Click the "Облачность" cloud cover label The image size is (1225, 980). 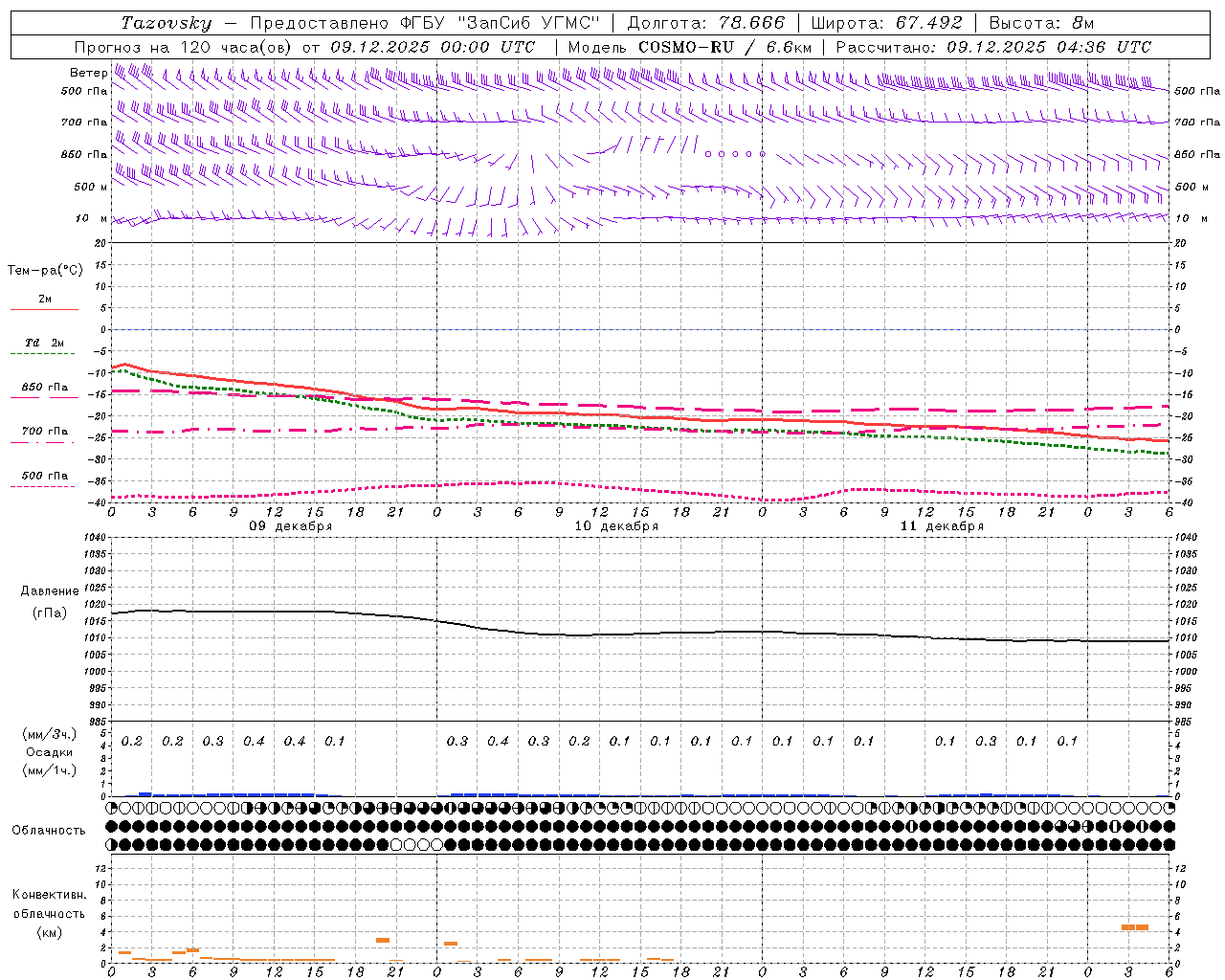pyautogui.click(x=49, y=830)
